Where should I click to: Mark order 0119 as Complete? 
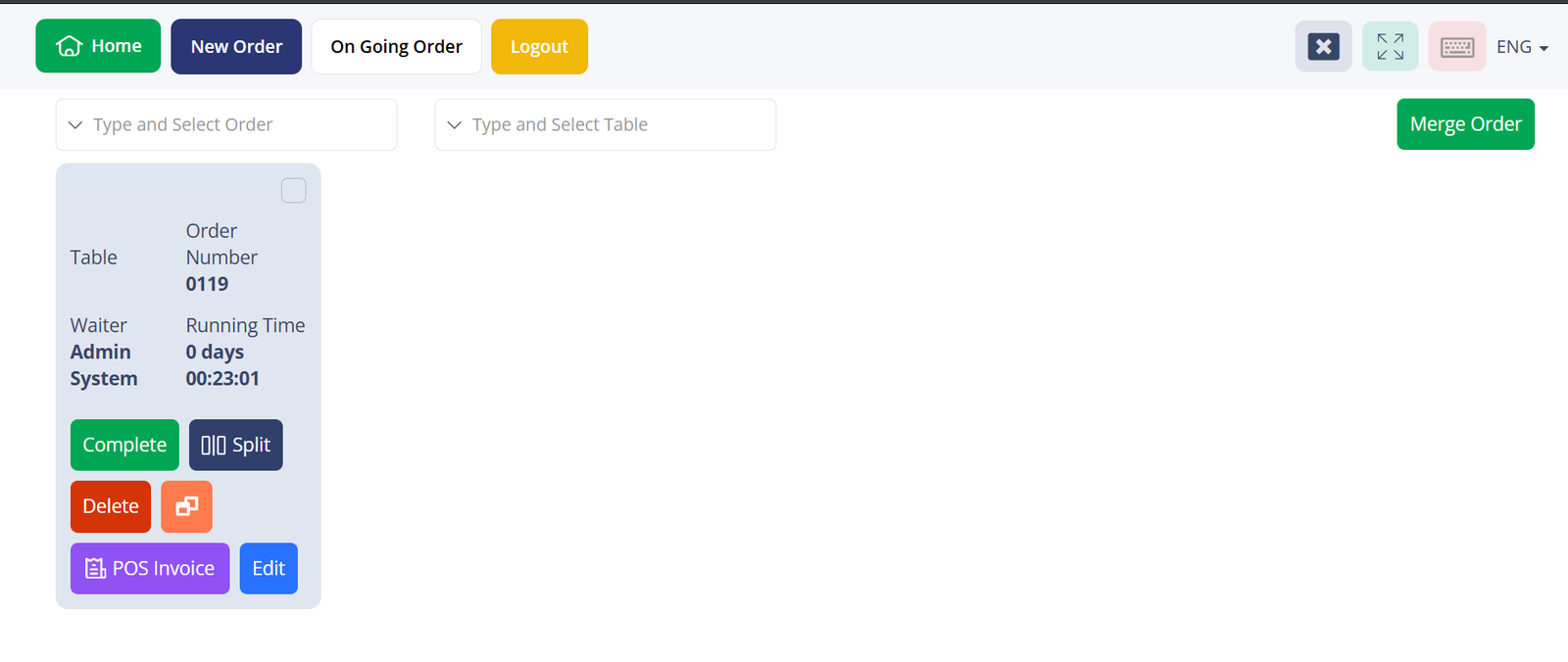pyautogui.click(x=124, y=446)
